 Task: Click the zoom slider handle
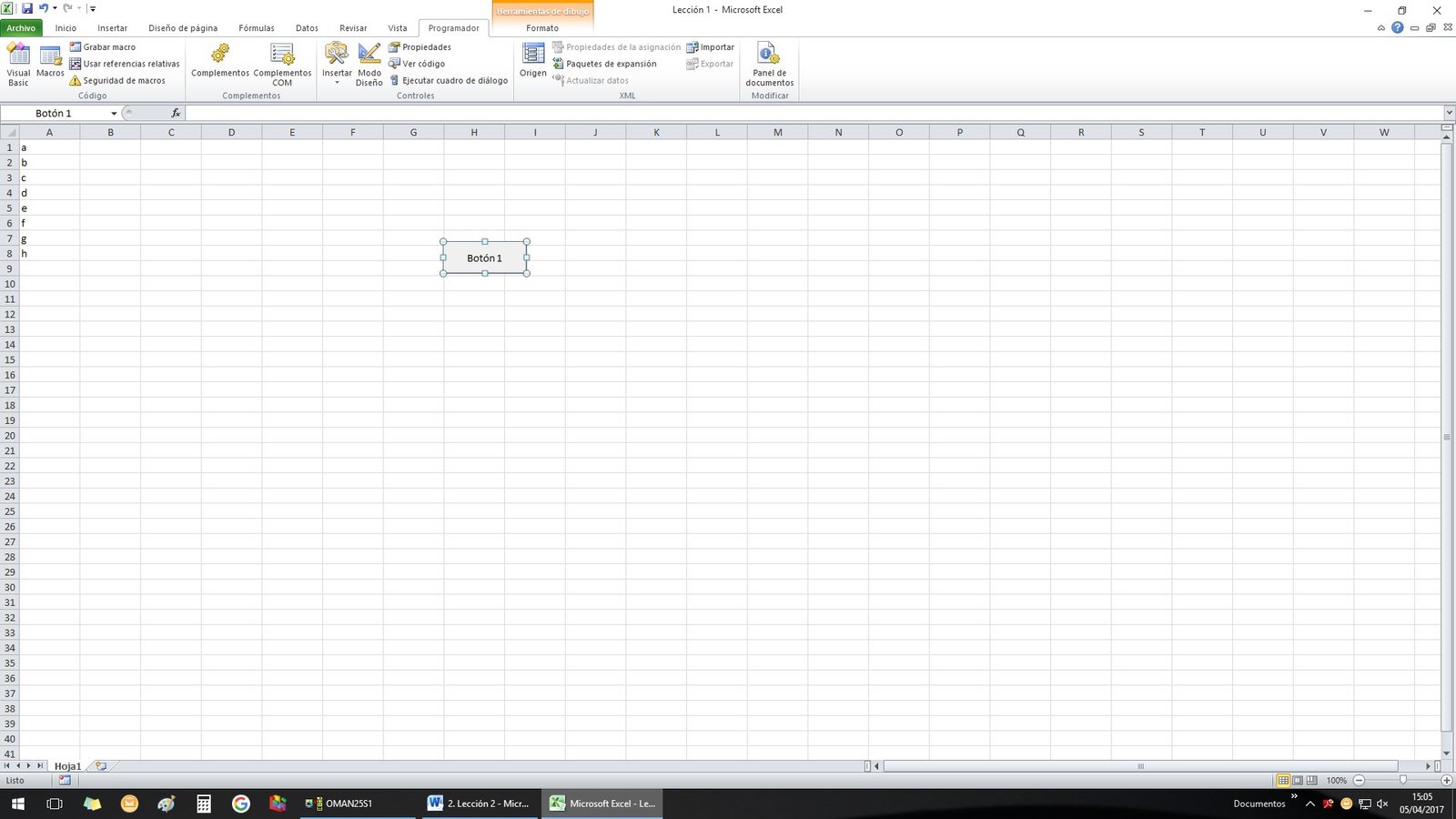(1402, 781)
